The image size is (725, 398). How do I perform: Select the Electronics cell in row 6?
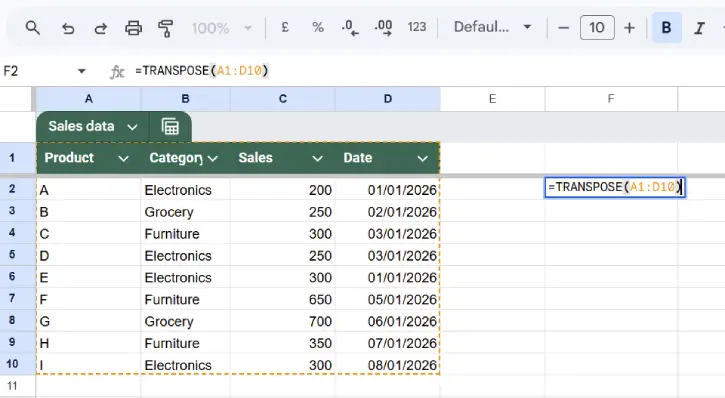(185, 277)
